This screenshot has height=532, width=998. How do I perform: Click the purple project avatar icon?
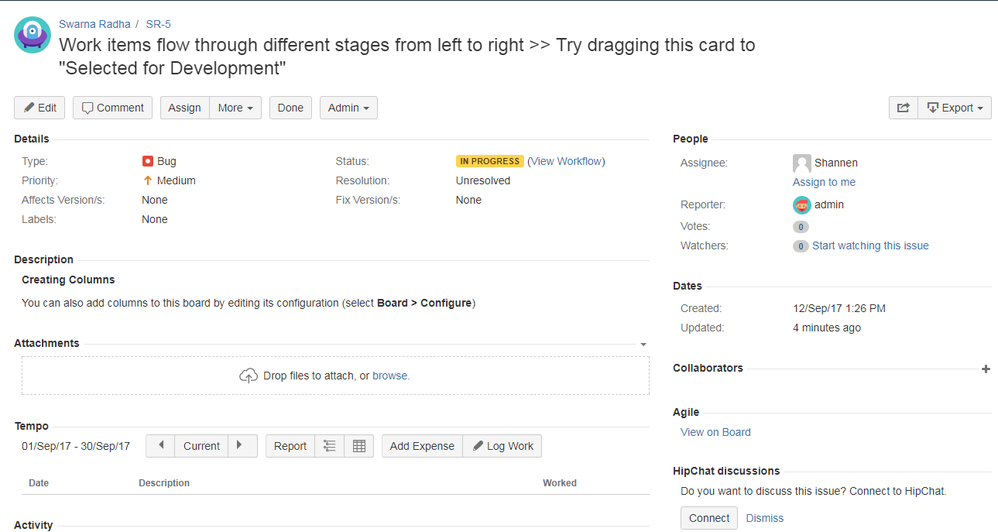tap(33, 35)
